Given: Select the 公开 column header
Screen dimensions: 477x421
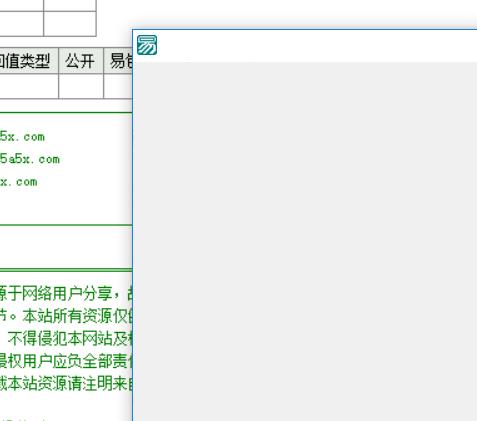Looking at the screenshot, I should click(x=81, y=60).
